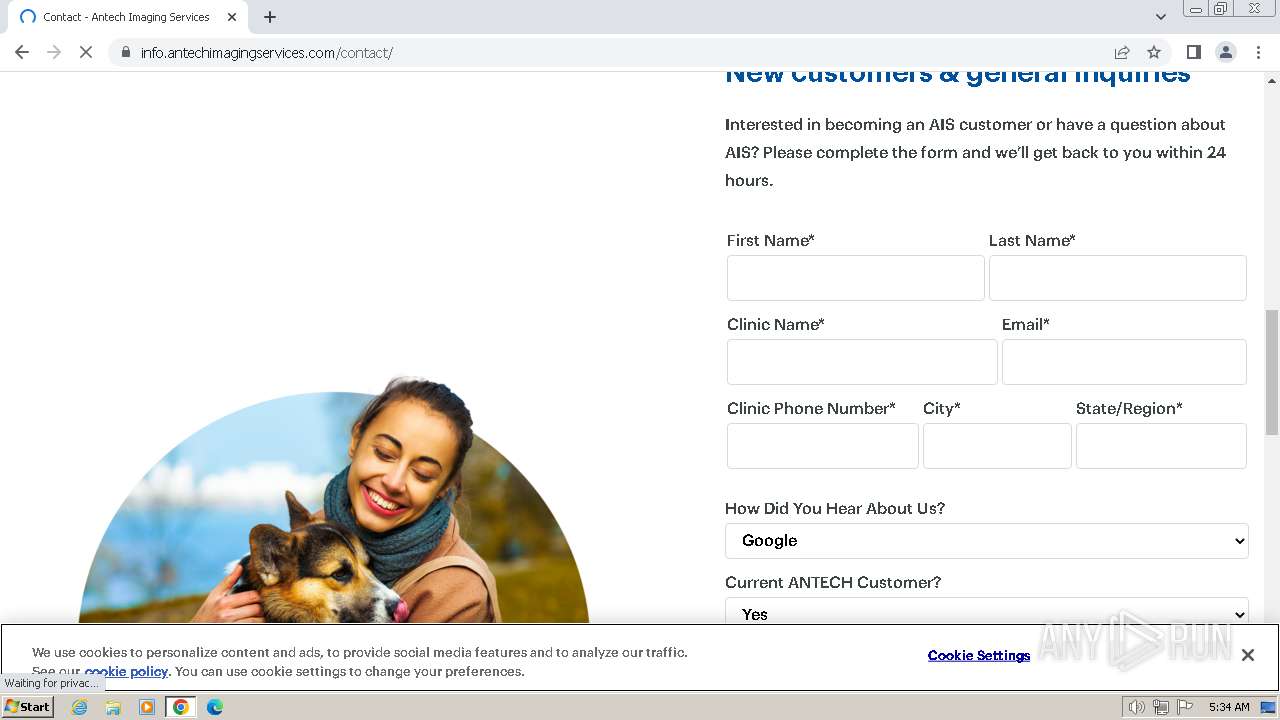Click the Clinic Name field
The image size is (1280, 720).
[x=862, y=362]
